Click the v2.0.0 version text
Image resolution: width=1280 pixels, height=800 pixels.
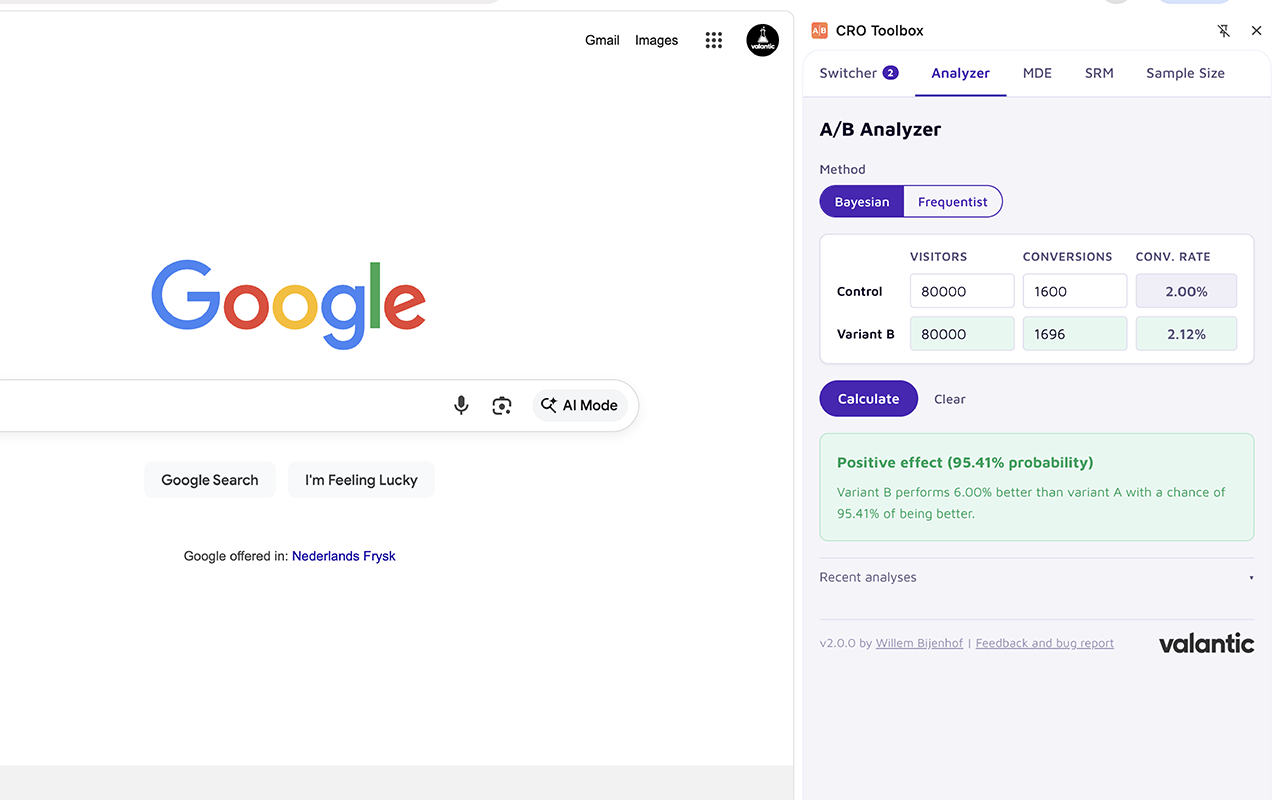(x=837, y=643)
